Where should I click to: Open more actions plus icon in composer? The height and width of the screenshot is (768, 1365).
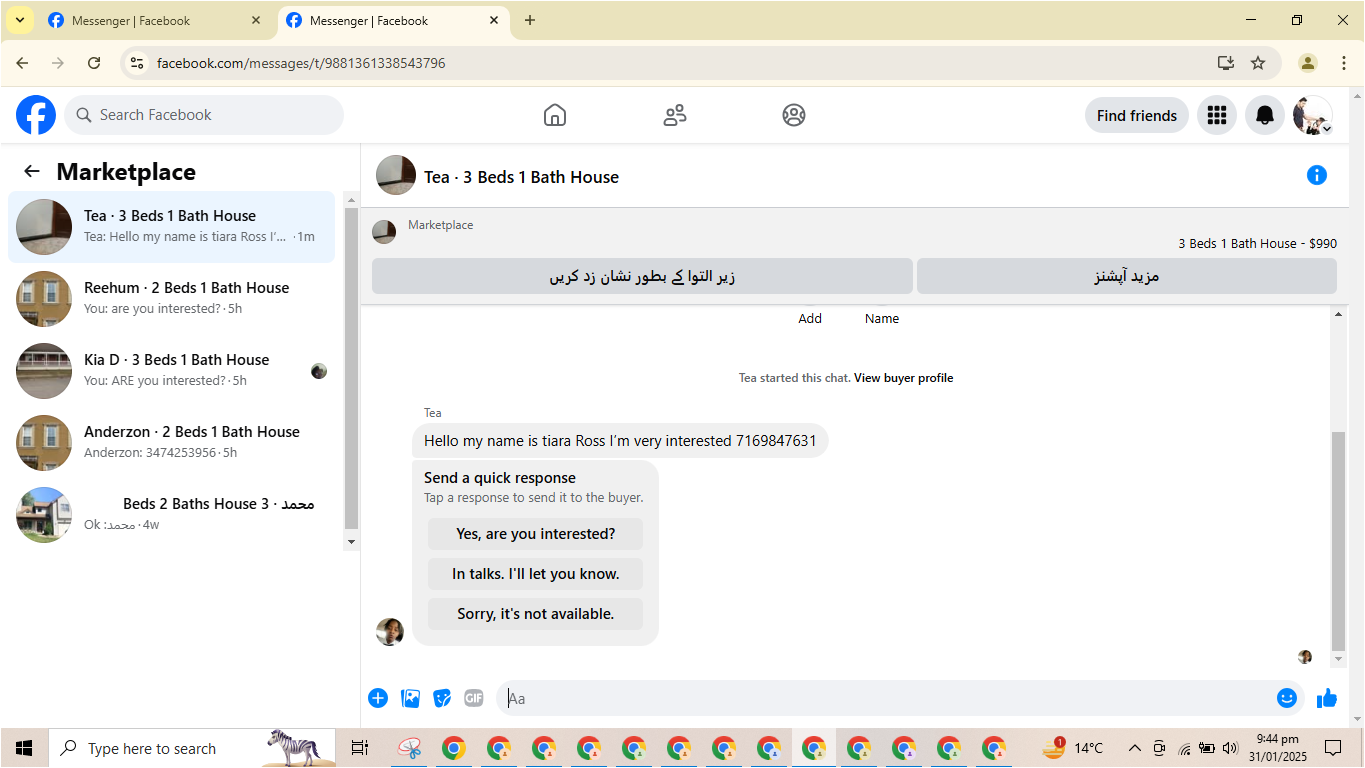tap(378, 698)
